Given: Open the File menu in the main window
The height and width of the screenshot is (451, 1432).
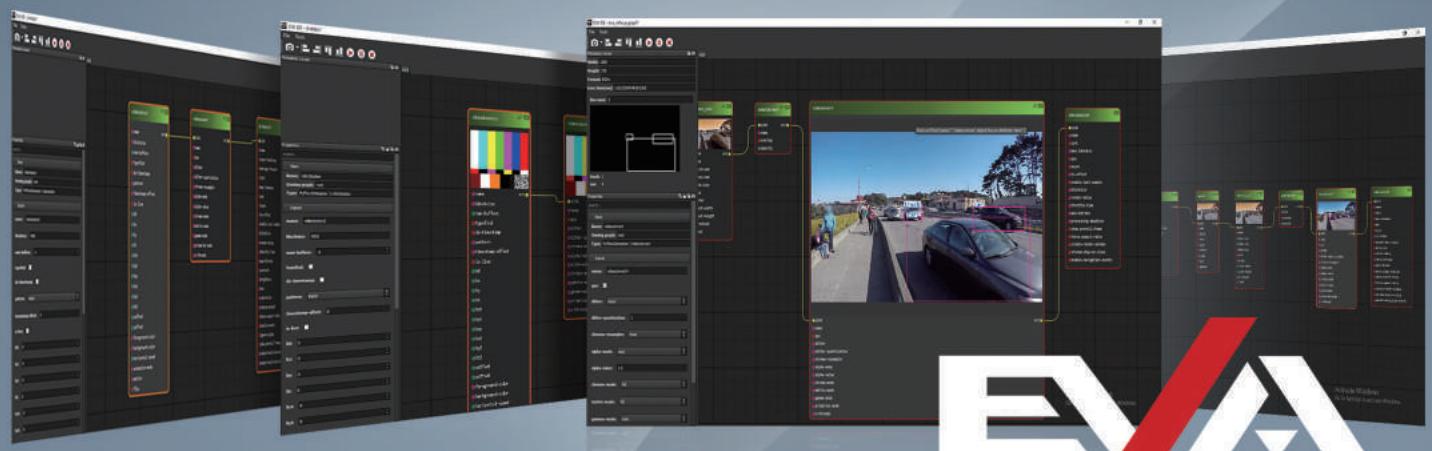Looking at the screenshot, I should tap(592, 32).
